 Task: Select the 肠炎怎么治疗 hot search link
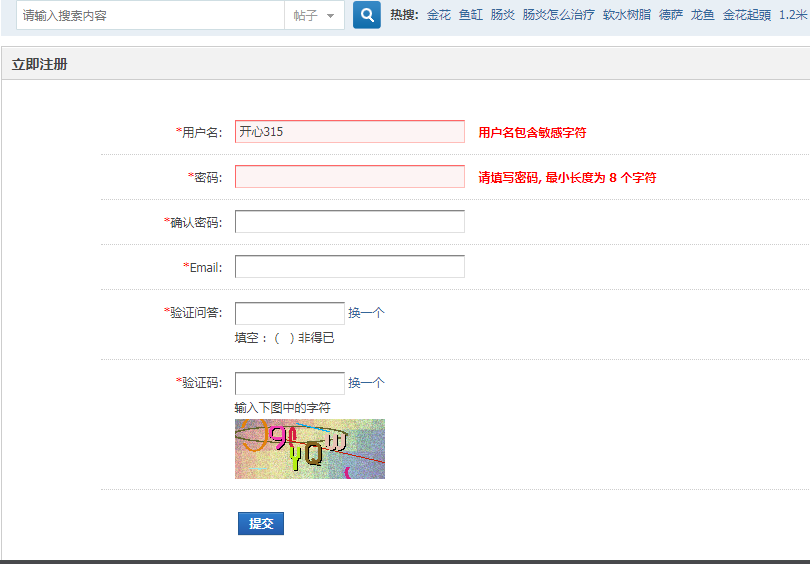click(x=559, y=15)
